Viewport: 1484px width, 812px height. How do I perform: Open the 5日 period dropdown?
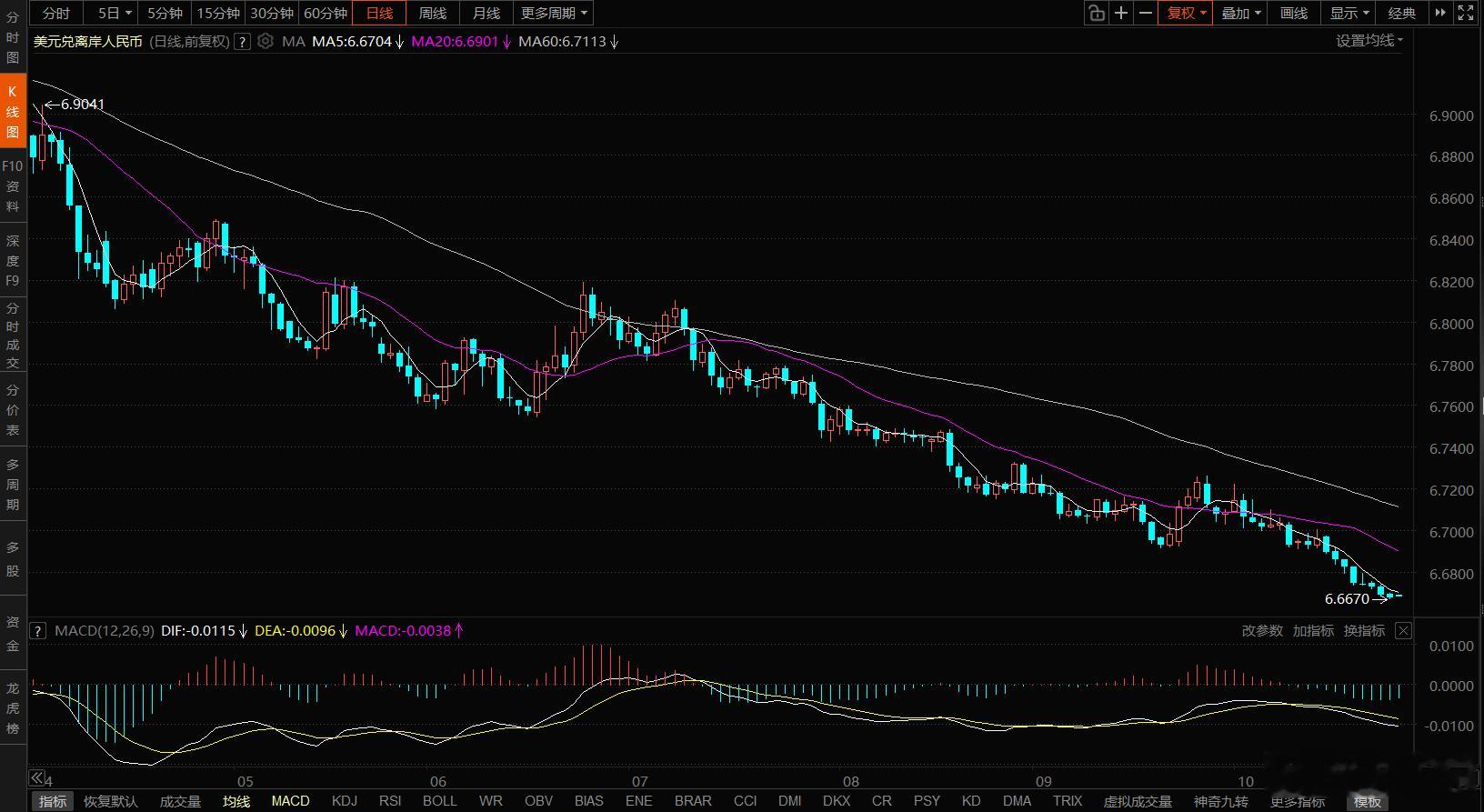point(115,13)
